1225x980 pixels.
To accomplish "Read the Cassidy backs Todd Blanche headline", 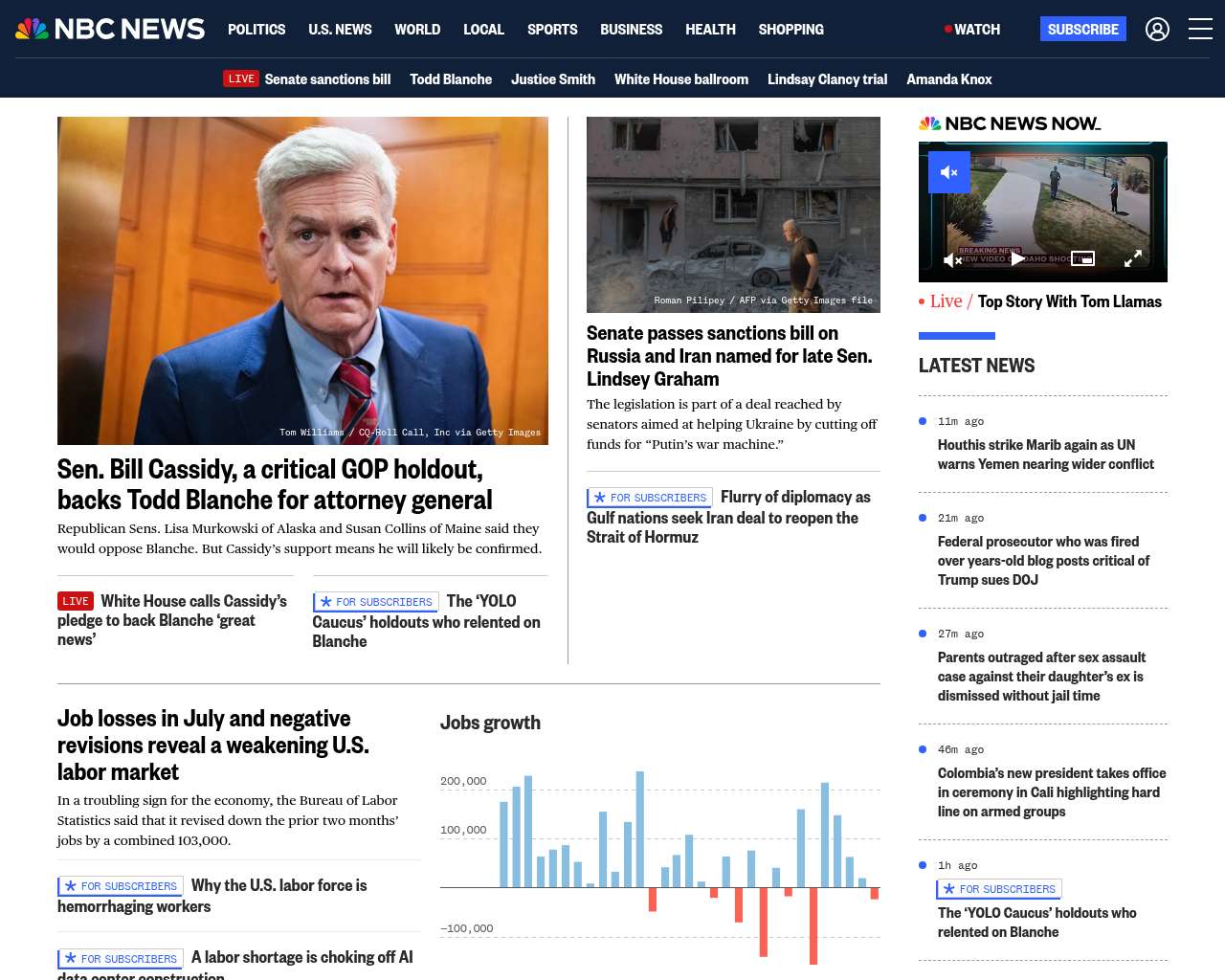I will coord(275,484).
